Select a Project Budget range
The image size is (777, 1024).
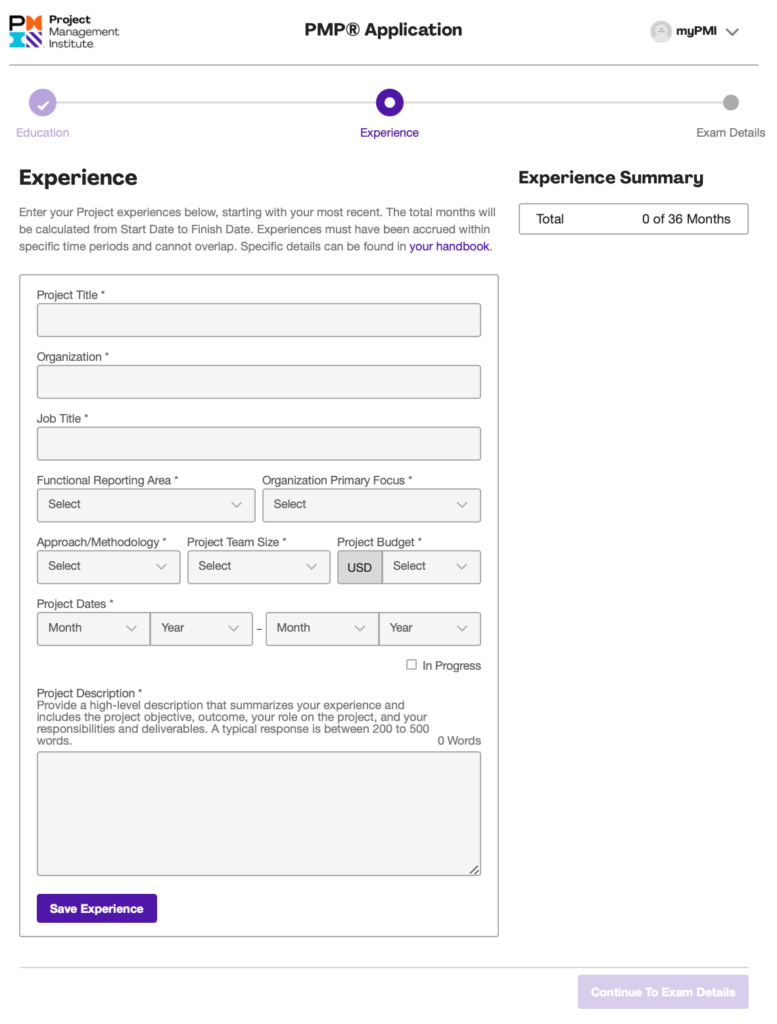pos(431,567)
